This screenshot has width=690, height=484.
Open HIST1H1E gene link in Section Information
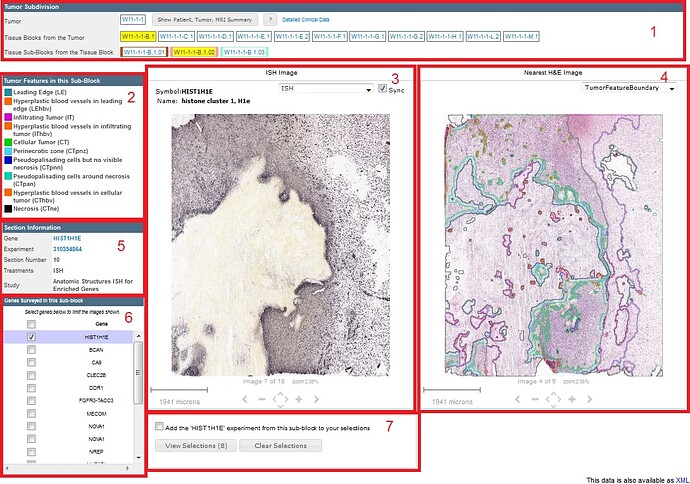[67, 238]
